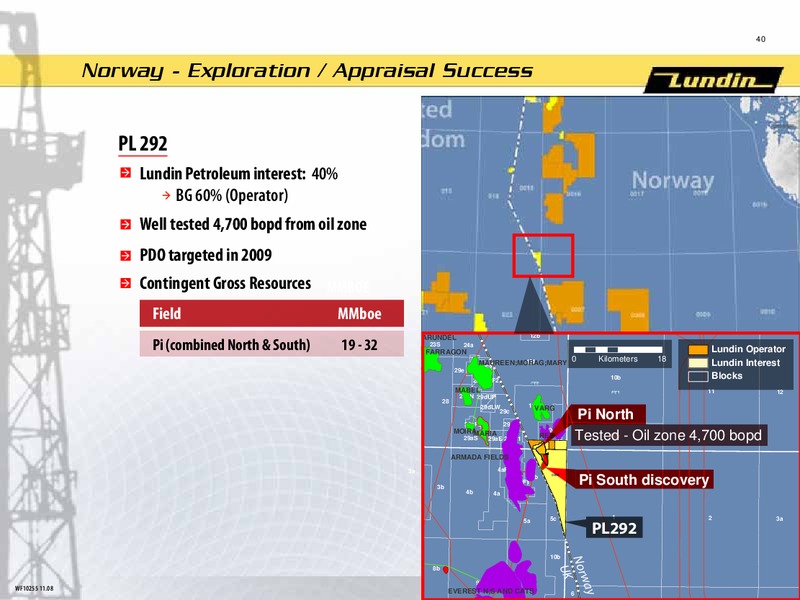
Task: Click the slide title 'Norway - Exploration / Appraisal Success'
Action: [307, 70]
